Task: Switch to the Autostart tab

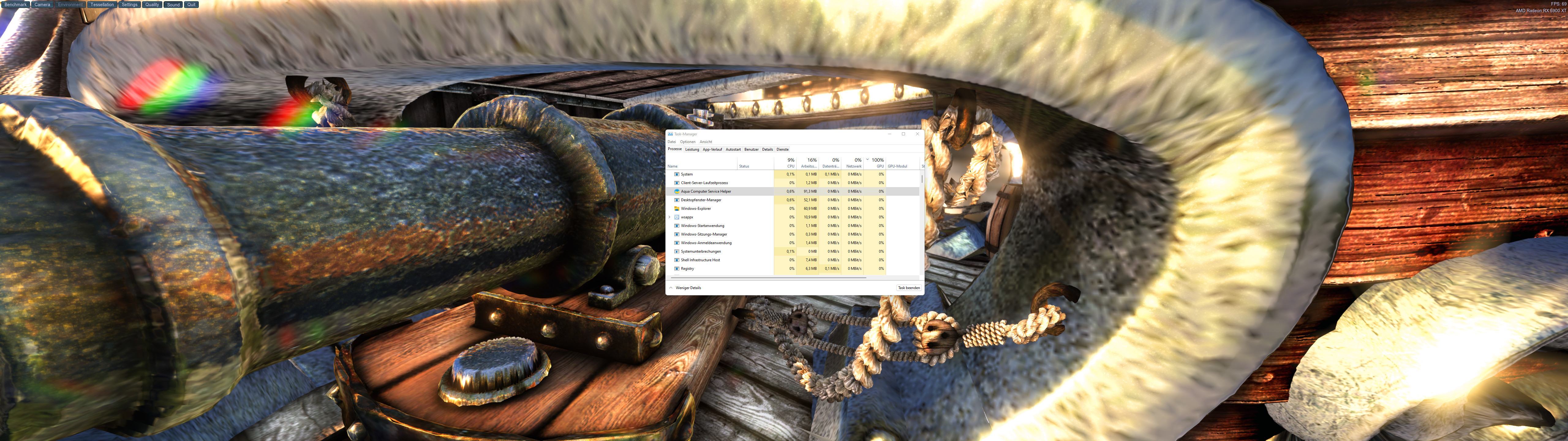Action: click(733, 149)
